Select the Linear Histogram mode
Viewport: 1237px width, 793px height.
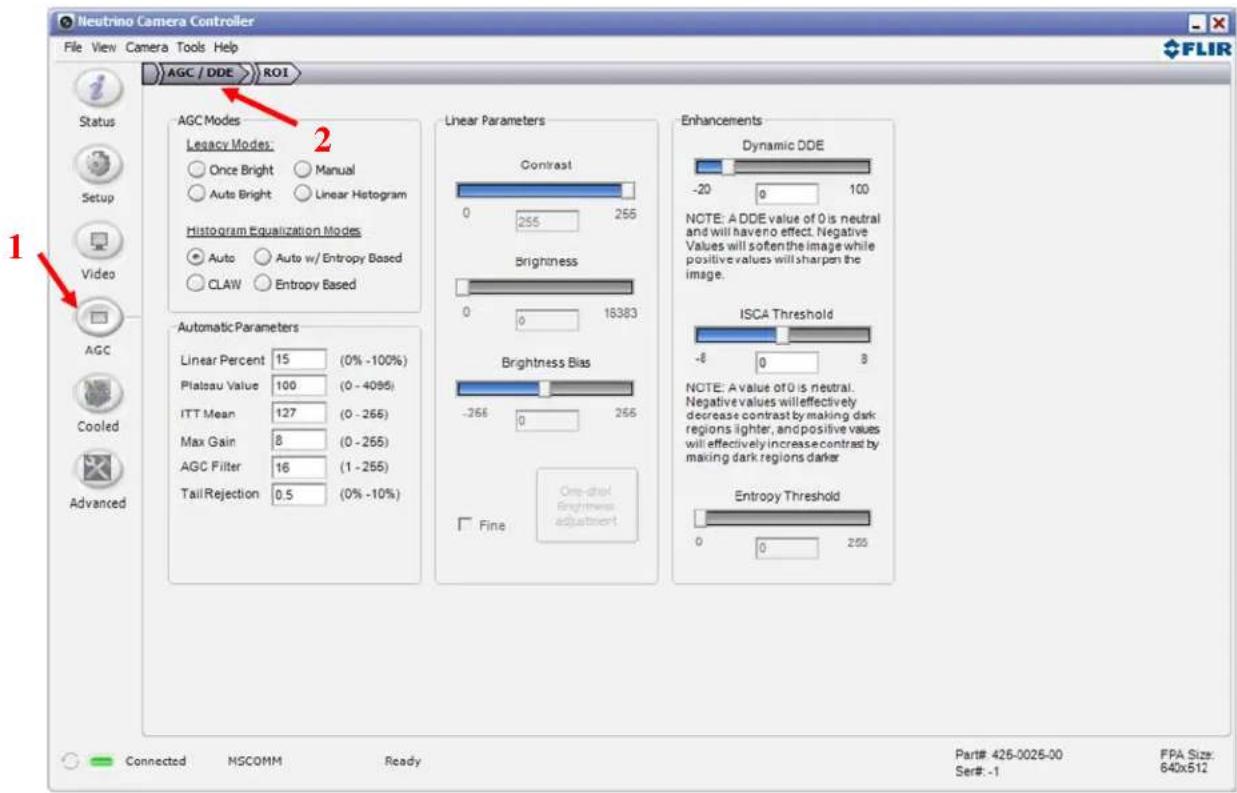(x=303, y=193)
